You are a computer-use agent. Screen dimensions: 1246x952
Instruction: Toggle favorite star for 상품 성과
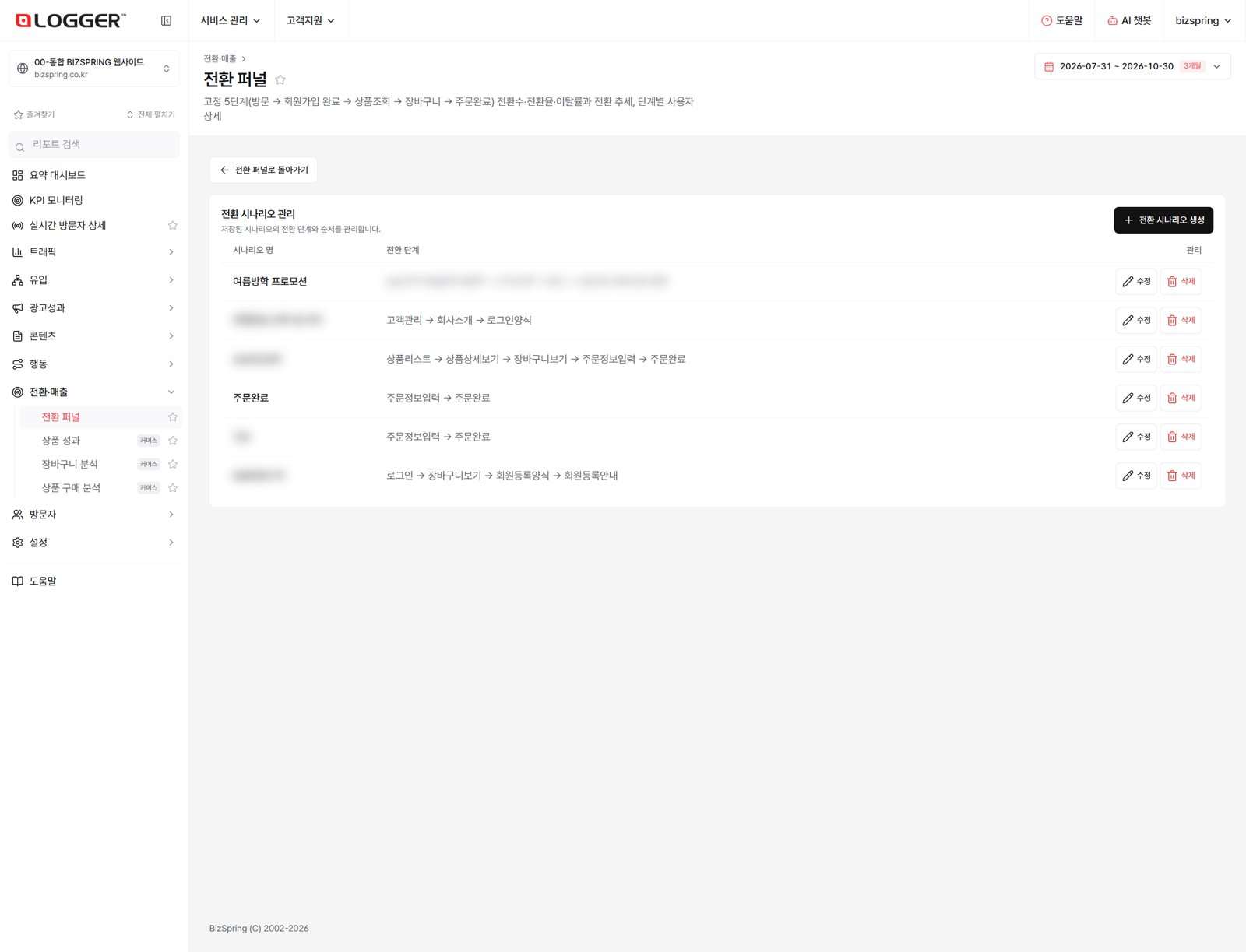(x=173, y=441)
